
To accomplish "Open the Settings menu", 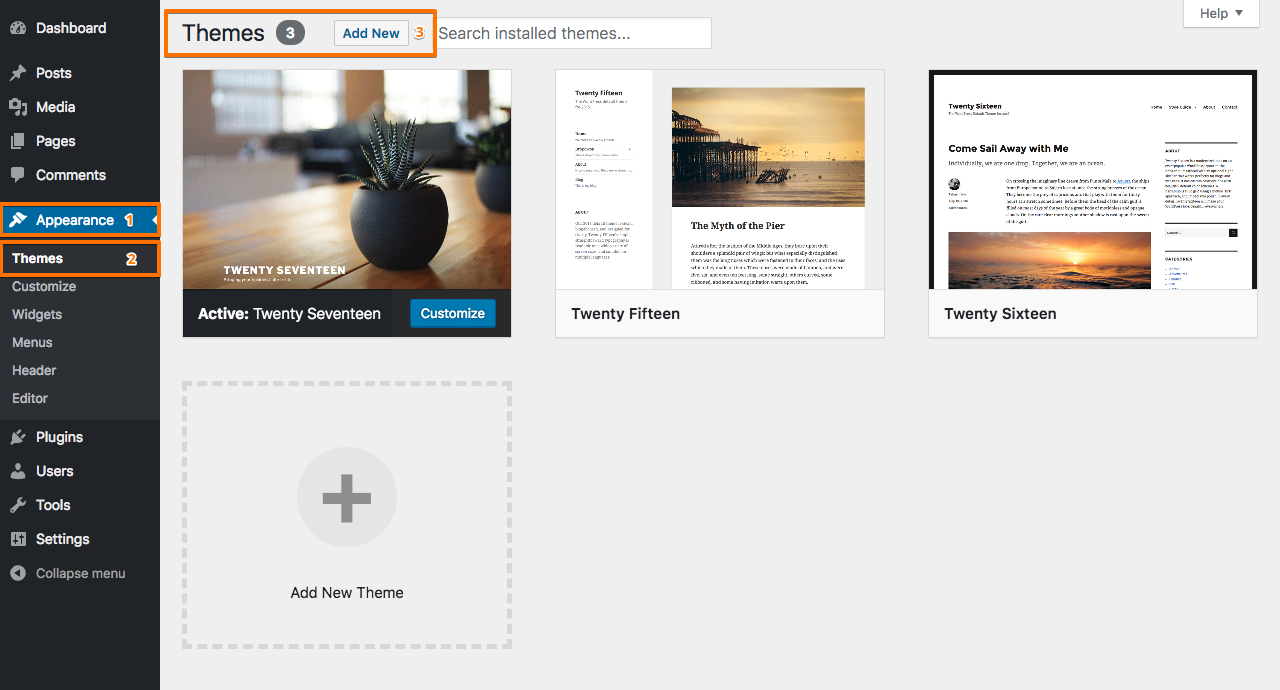I will click(80, 539).
